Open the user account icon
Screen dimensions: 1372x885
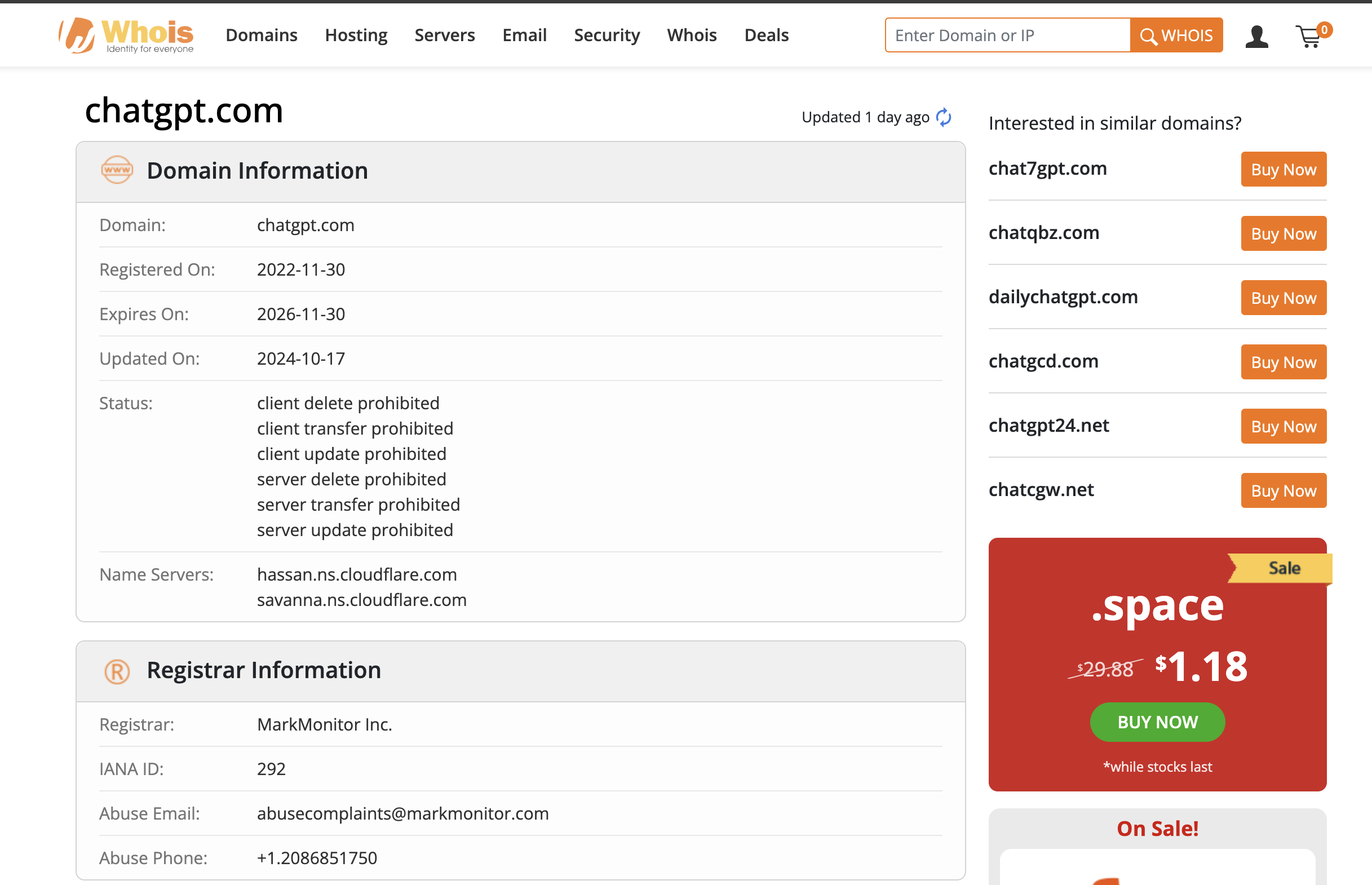pyautogui.click(x=1256, y=36)
